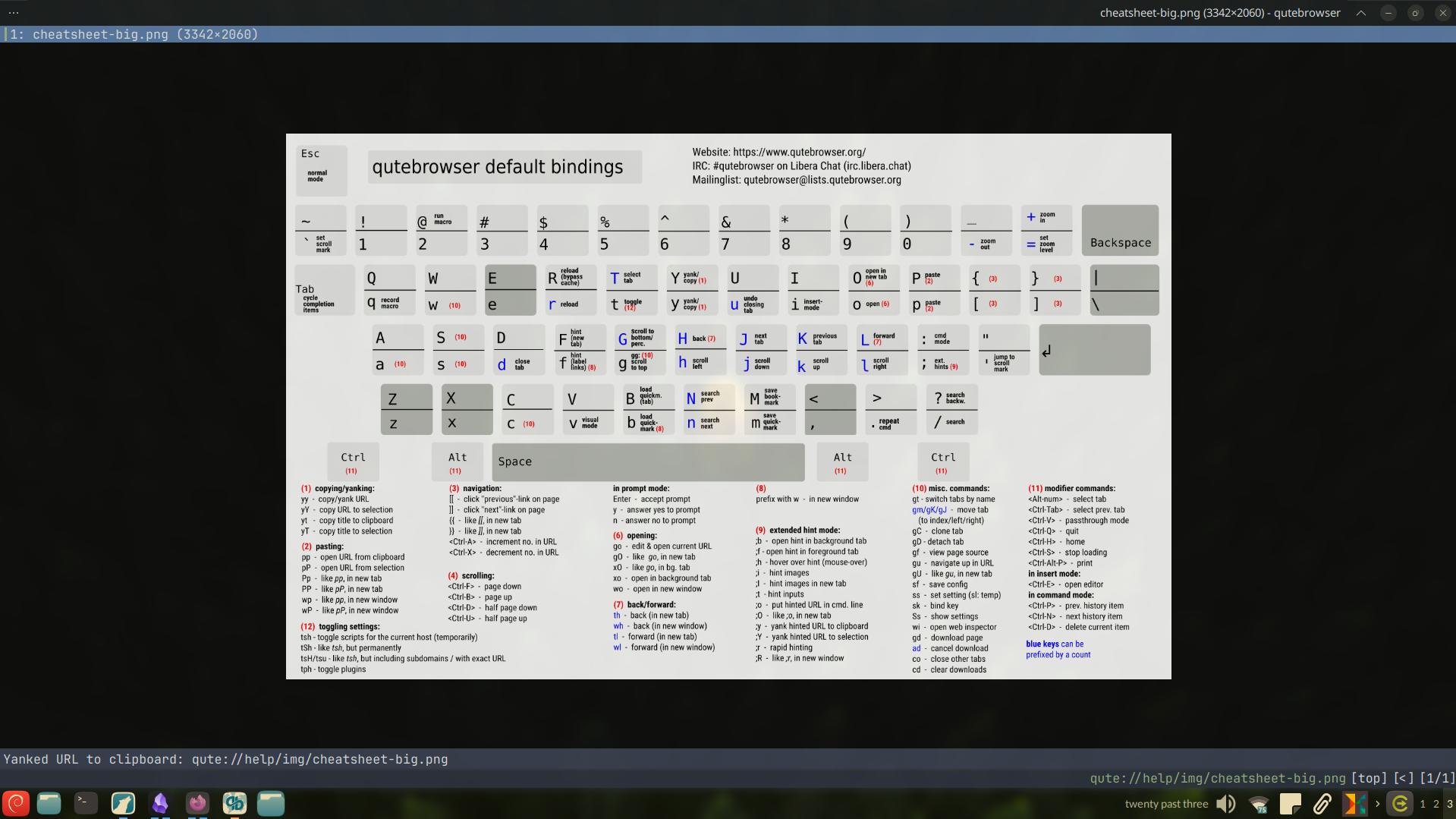Click the '(6) opening:' heading
Viewport: 1456px width, 819px height.
click(x=635, y=536)
